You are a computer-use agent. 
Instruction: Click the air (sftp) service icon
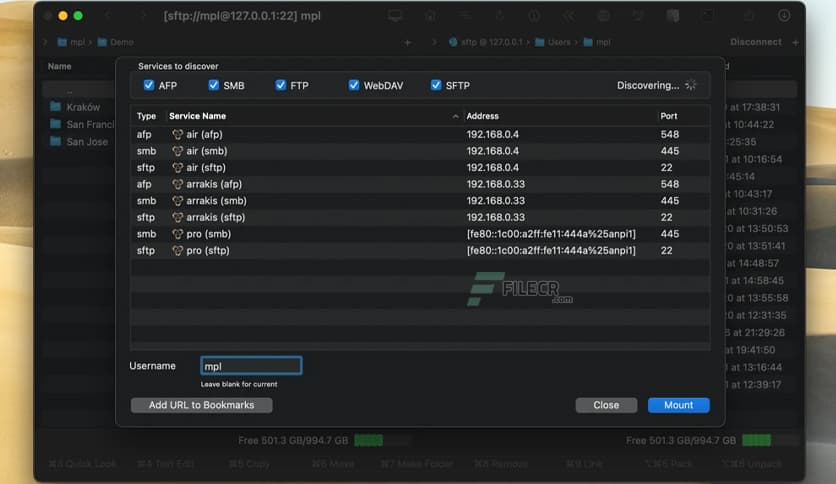click(x=178, y=167)
